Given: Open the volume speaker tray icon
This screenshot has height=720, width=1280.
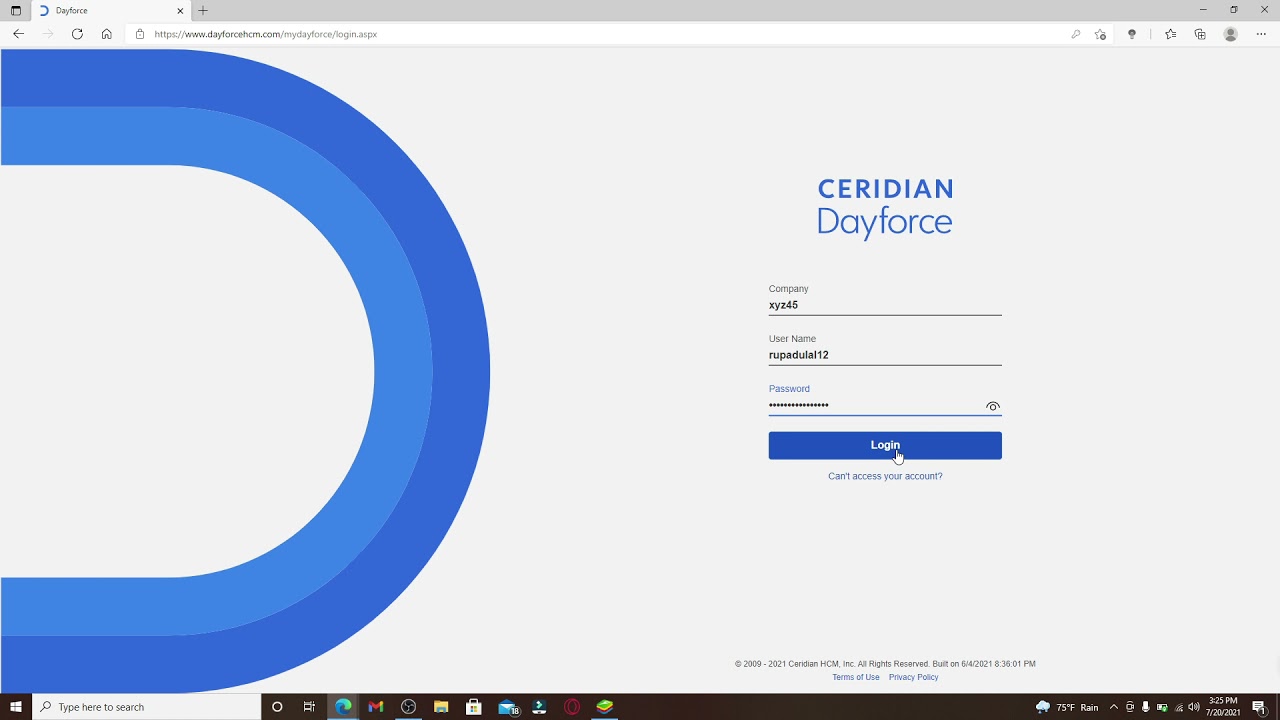Looking at the screenshot, I should [1194, 707].
